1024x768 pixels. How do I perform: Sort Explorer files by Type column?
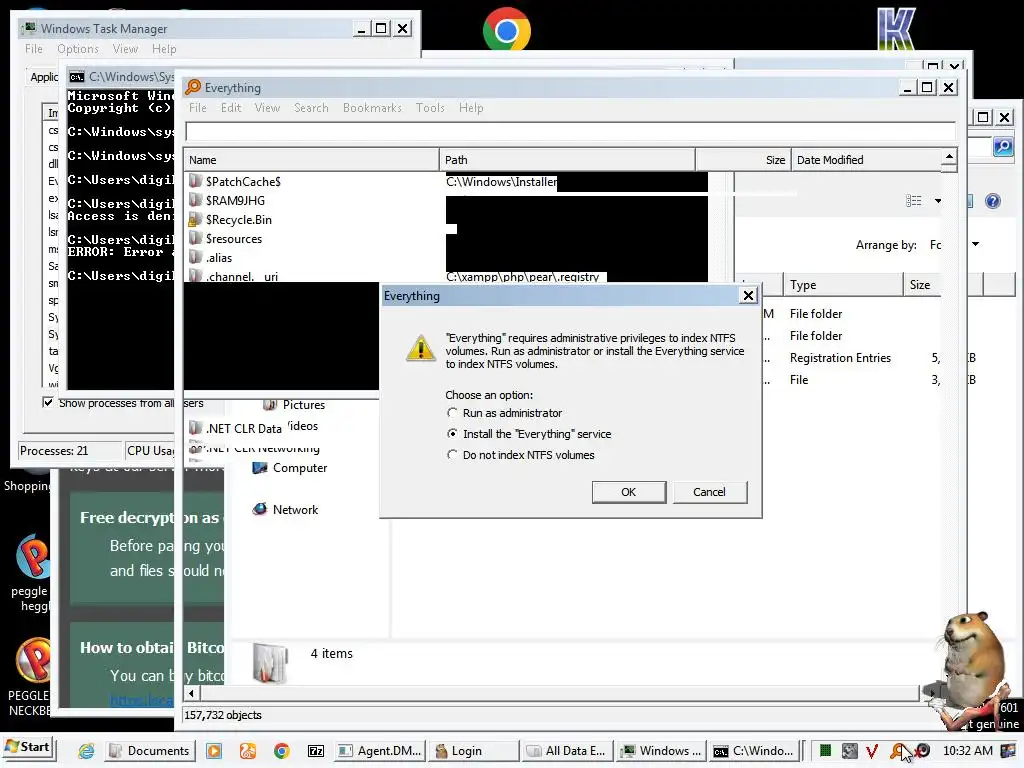pyautogui.click(x=842, y=285)
